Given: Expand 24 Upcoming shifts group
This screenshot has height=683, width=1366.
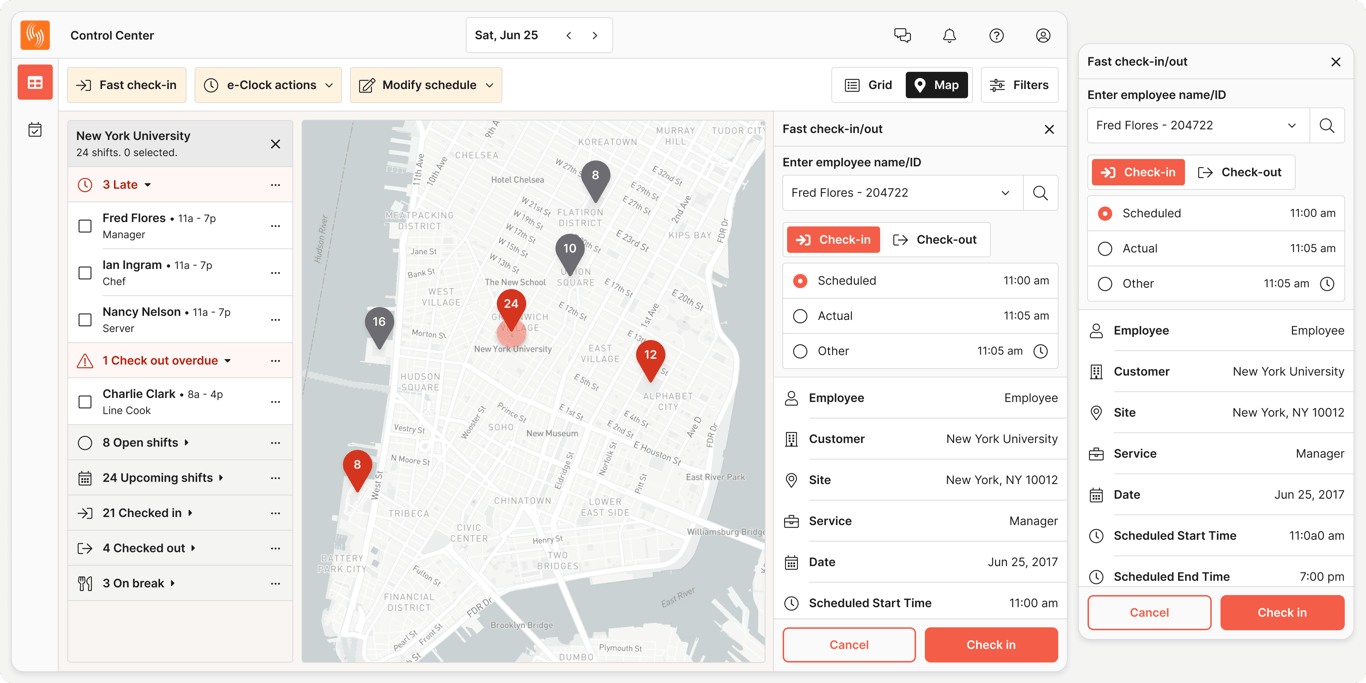Looking at the screenshot, I should tap(221, 478).
